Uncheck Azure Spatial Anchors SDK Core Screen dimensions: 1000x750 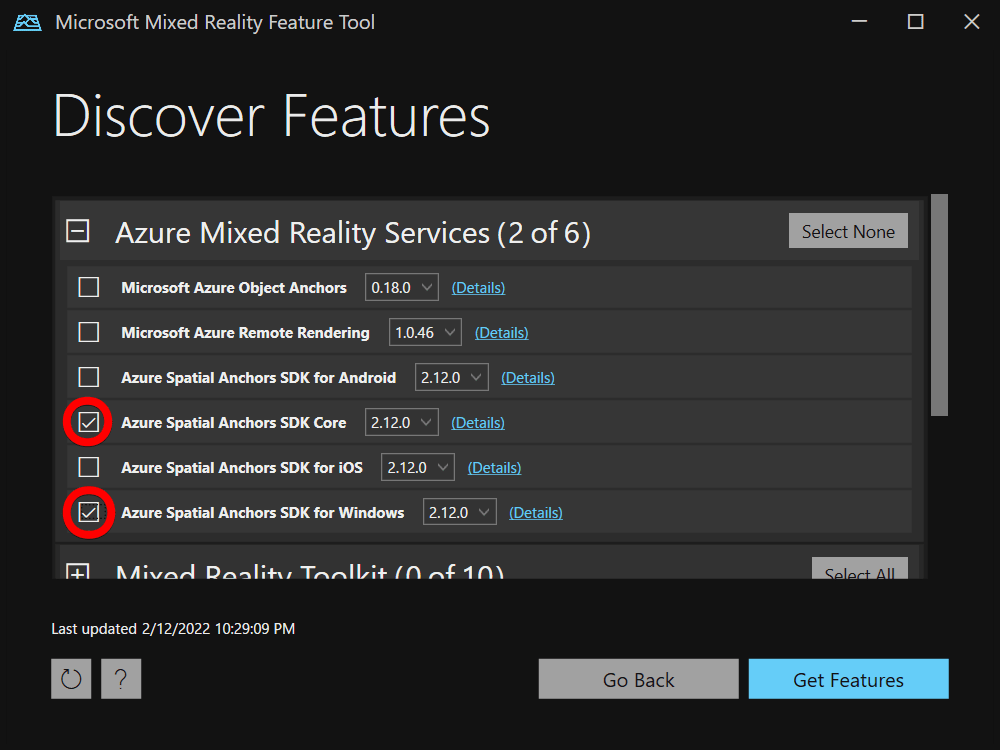tap(89, 422)
